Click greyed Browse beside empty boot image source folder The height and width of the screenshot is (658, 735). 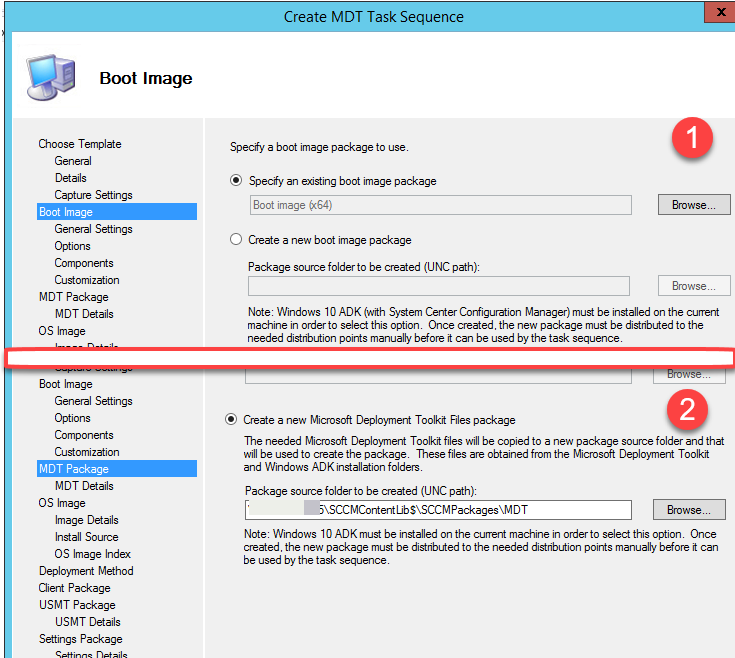[694, 286]
